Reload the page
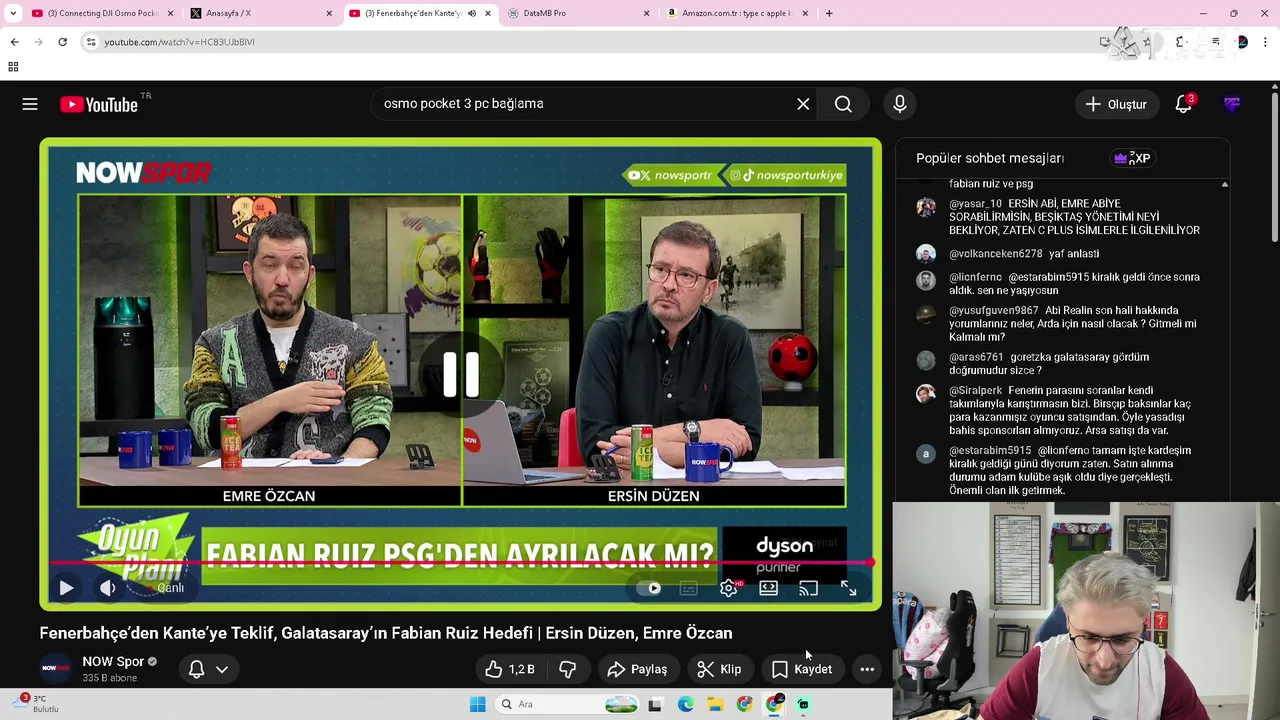The image size is (1280, 720). (62, 42)
